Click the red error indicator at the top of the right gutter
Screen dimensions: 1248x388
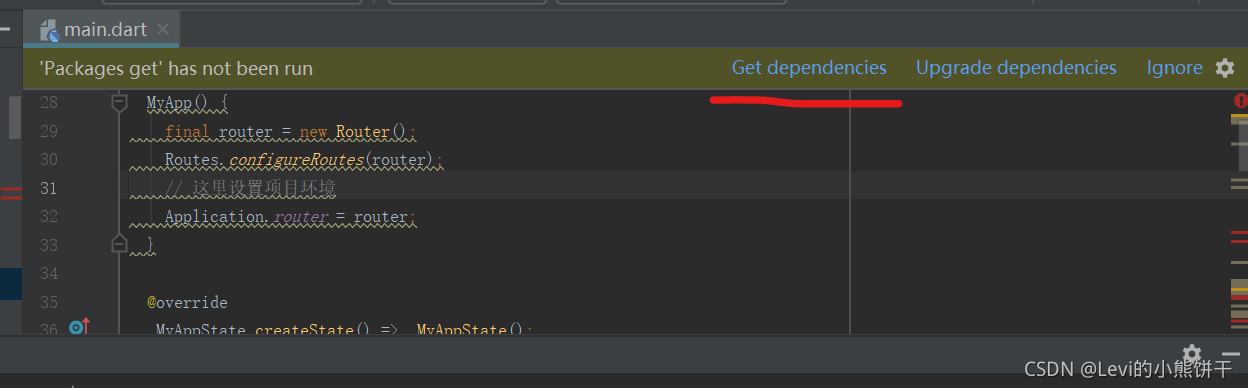pyautogui.click(x=1240, y=100)
